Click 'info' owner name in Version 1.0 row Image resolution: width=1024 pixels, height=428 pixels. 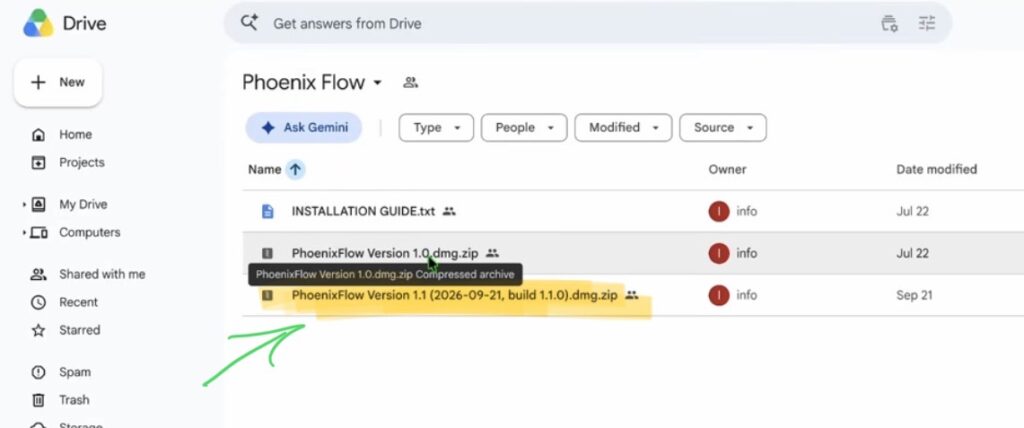[x=746, y=254]
